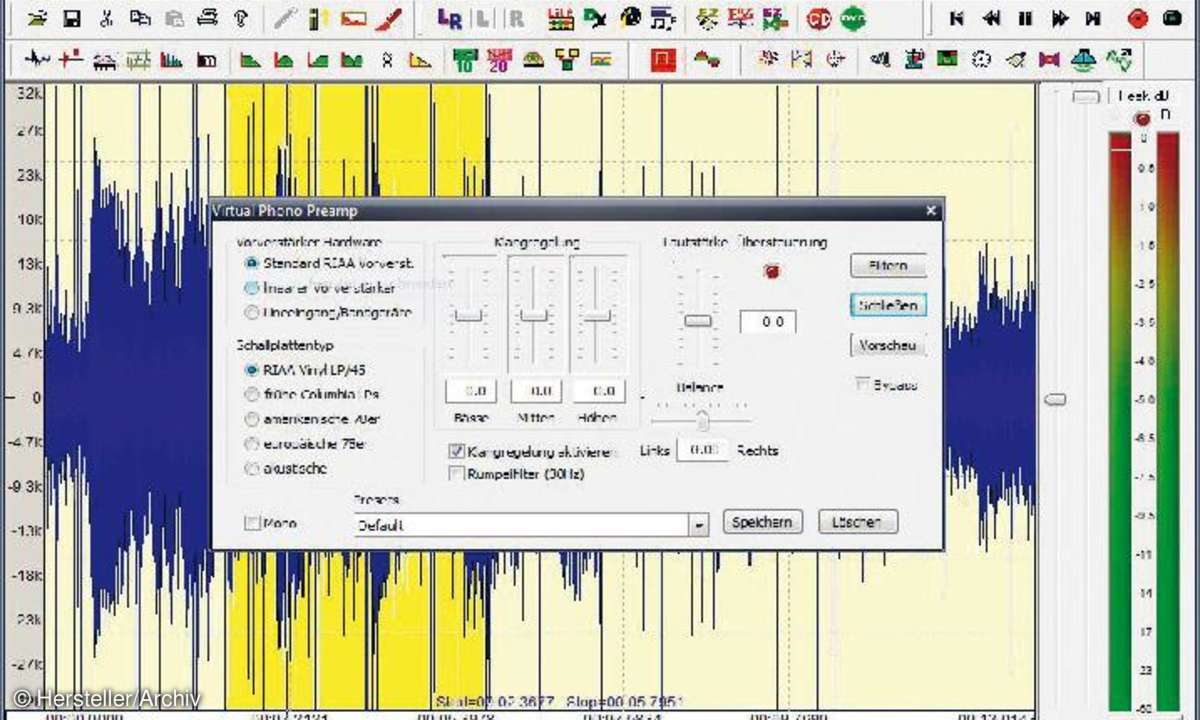Select the gray L left-channel icon

[482, 18]
